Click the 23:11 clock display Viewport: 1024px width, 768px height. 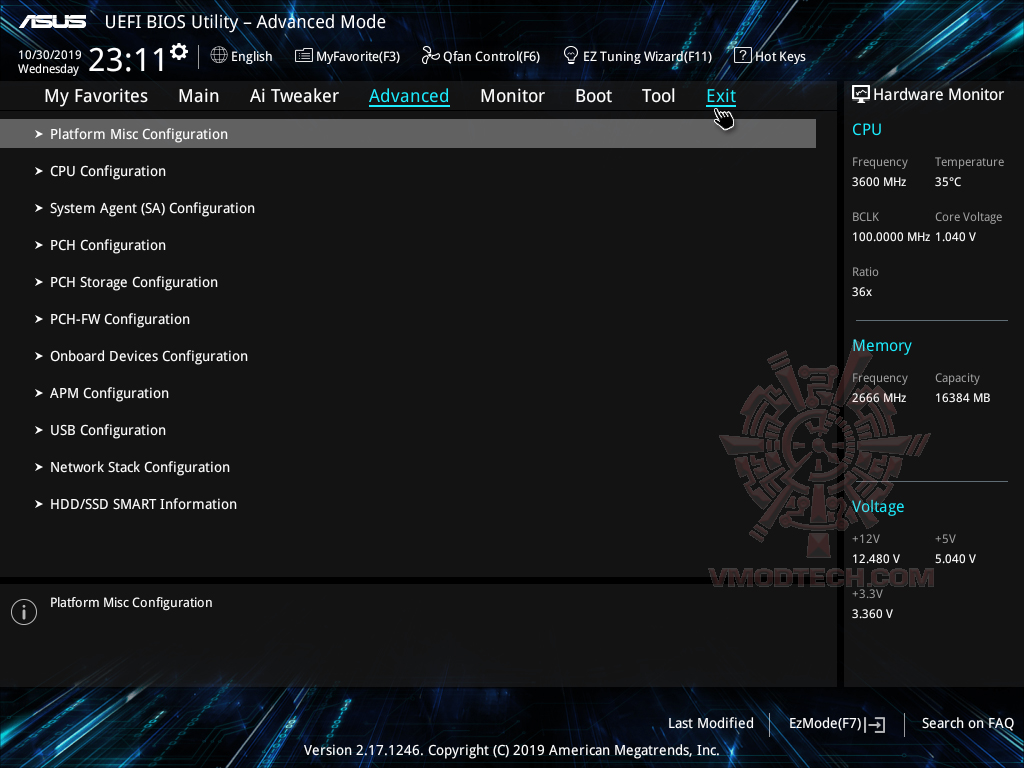[x=127, y=60]
